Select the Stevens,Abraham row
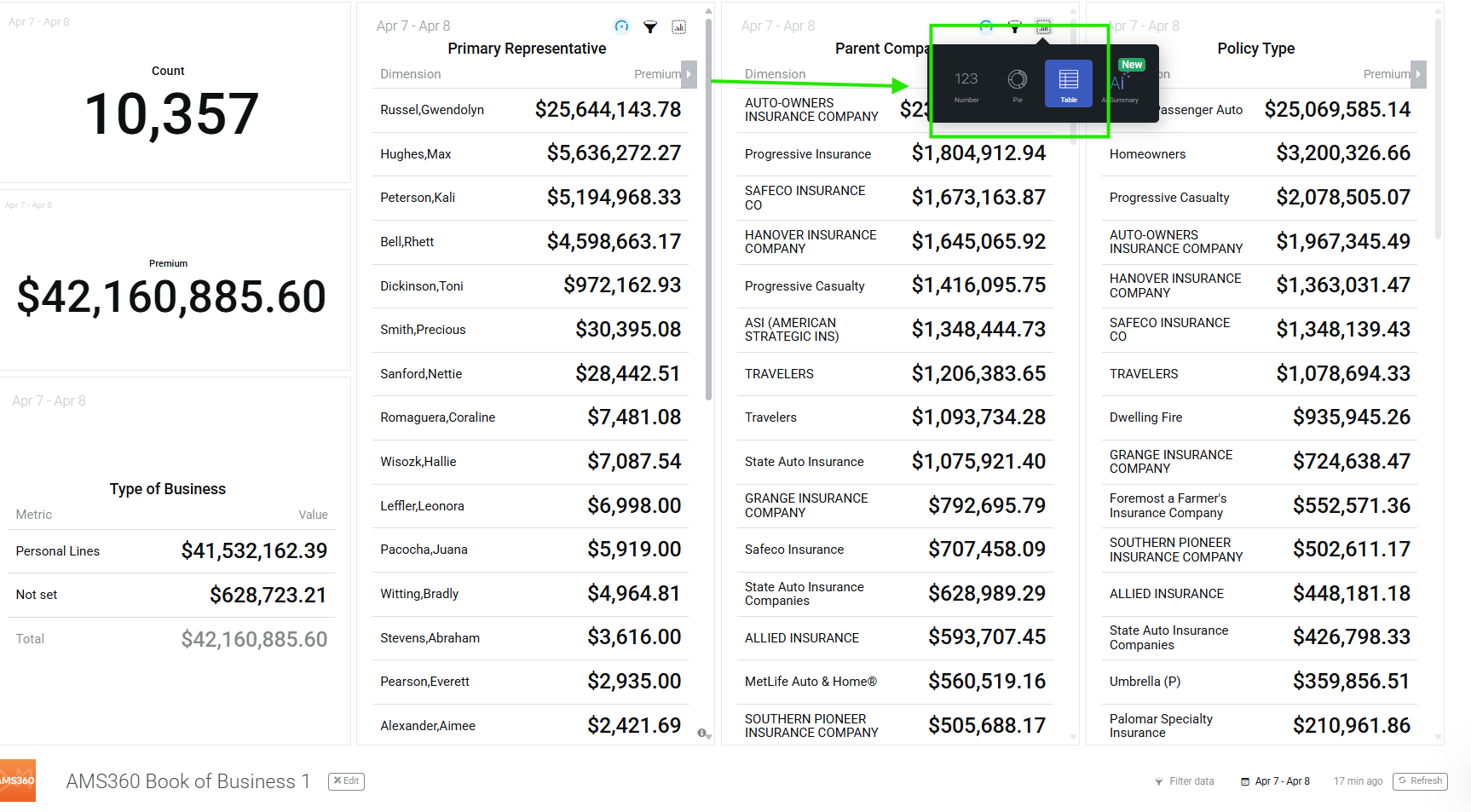Image resolution: width=1471 pixels, height=812 pixels. 530,638
